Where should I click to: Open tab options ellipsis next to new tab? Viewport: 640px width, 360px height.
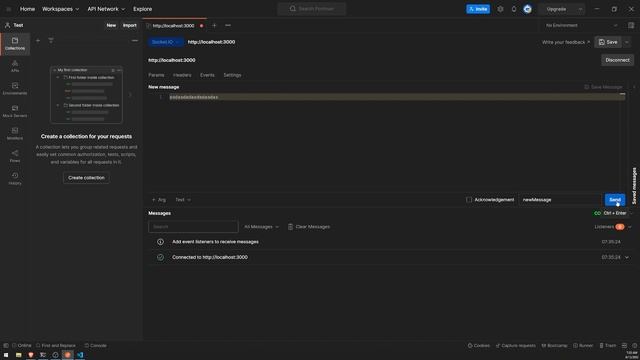tap(228, 25)
